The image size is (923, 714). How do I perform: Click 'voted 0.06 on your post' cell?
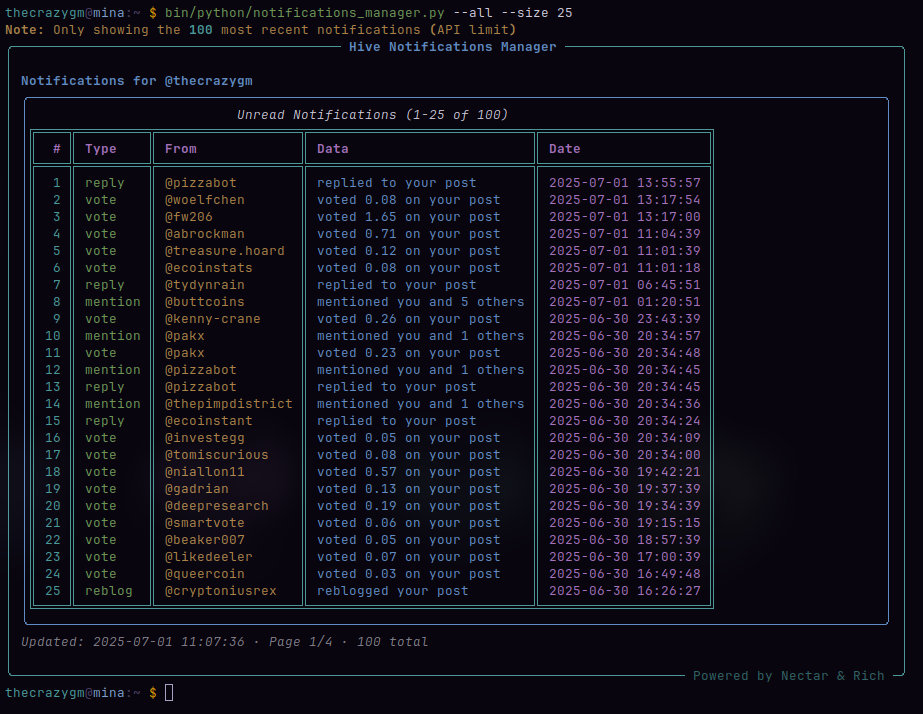point(409,523)
